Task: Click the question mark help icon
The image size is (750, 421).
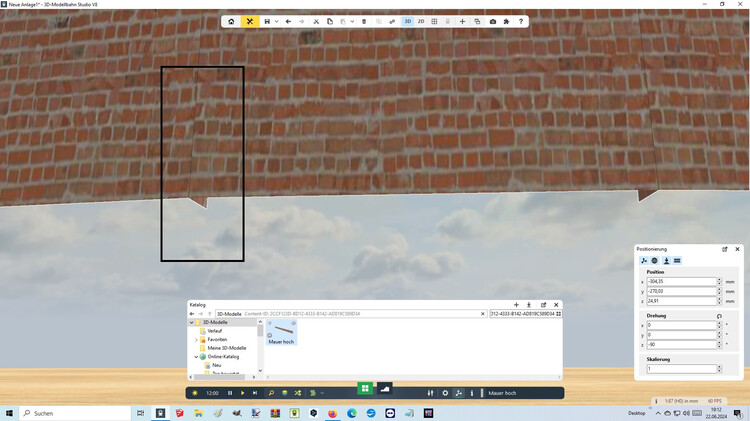Action: pos(520,21)
